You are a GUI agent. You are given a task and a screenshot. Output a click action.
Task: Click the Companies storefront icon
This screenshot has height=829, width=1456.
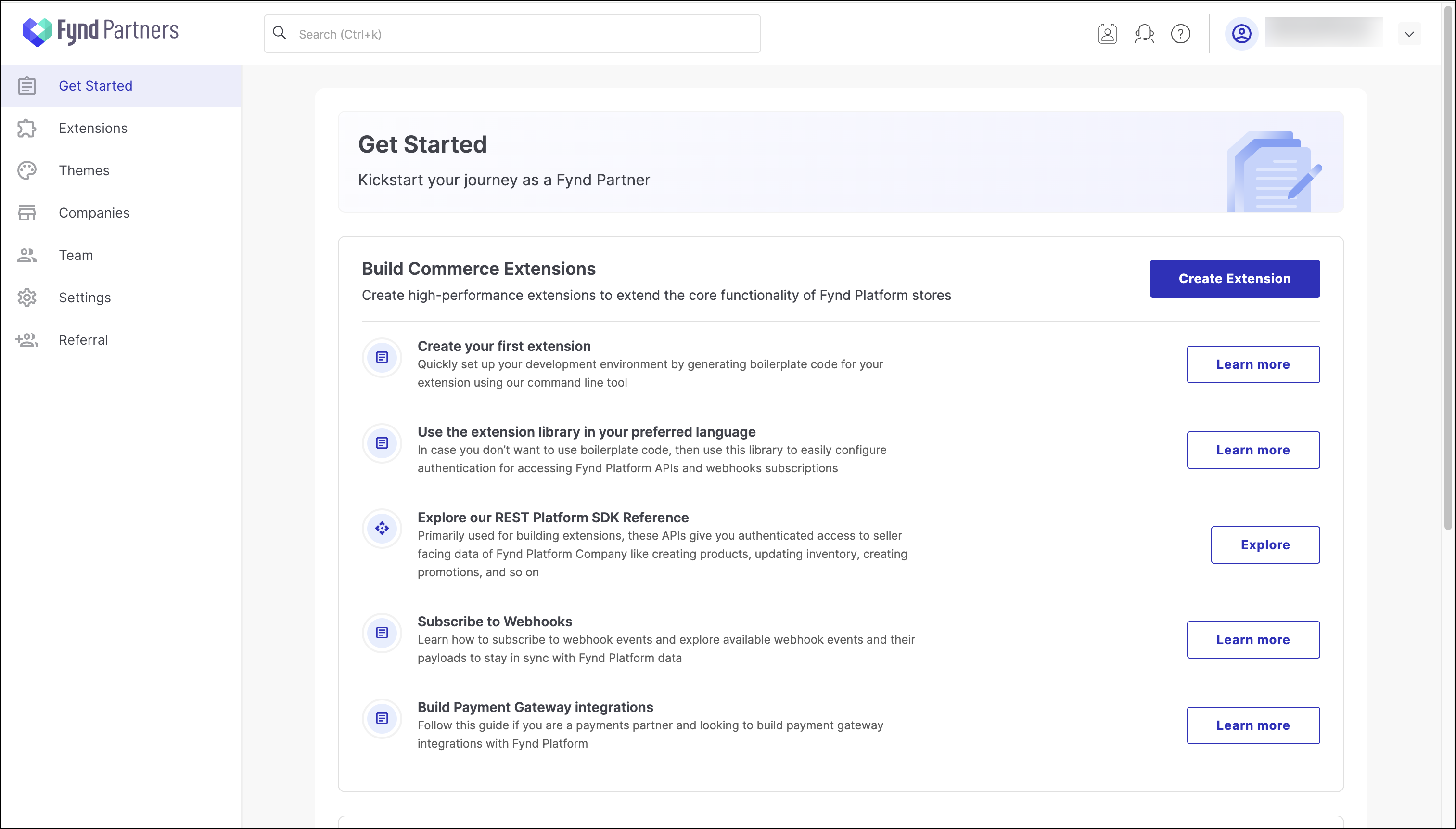click(x=27, y=213)
